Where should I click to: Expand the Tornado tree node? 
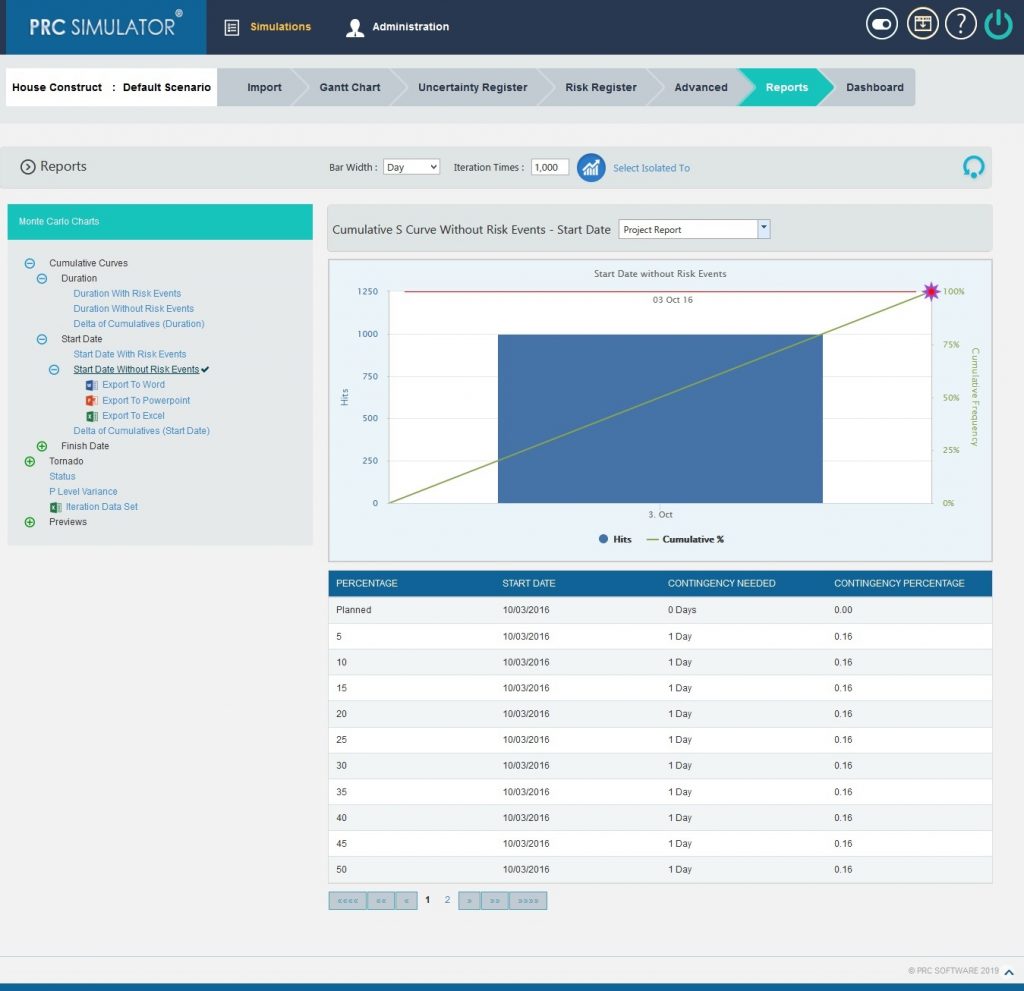point(29,461)
